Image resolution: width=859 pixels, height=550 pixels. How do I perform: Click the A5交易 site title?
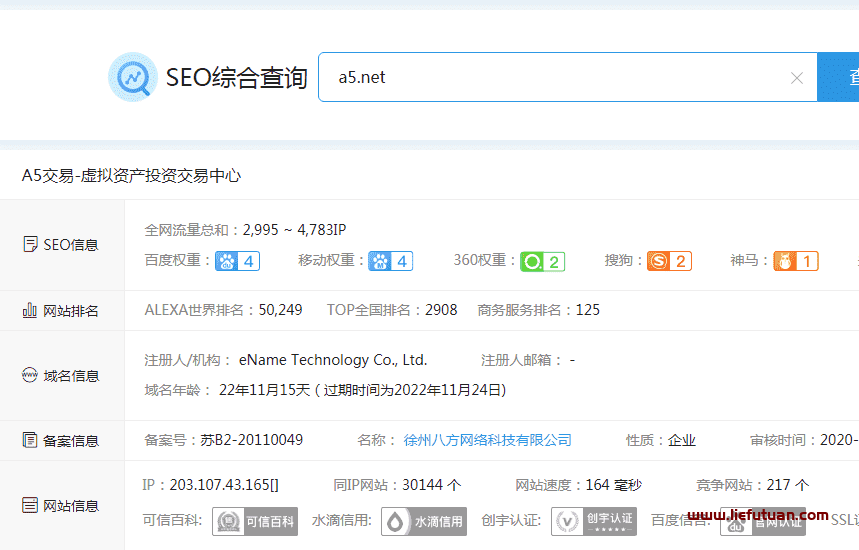tap(131, 176)
